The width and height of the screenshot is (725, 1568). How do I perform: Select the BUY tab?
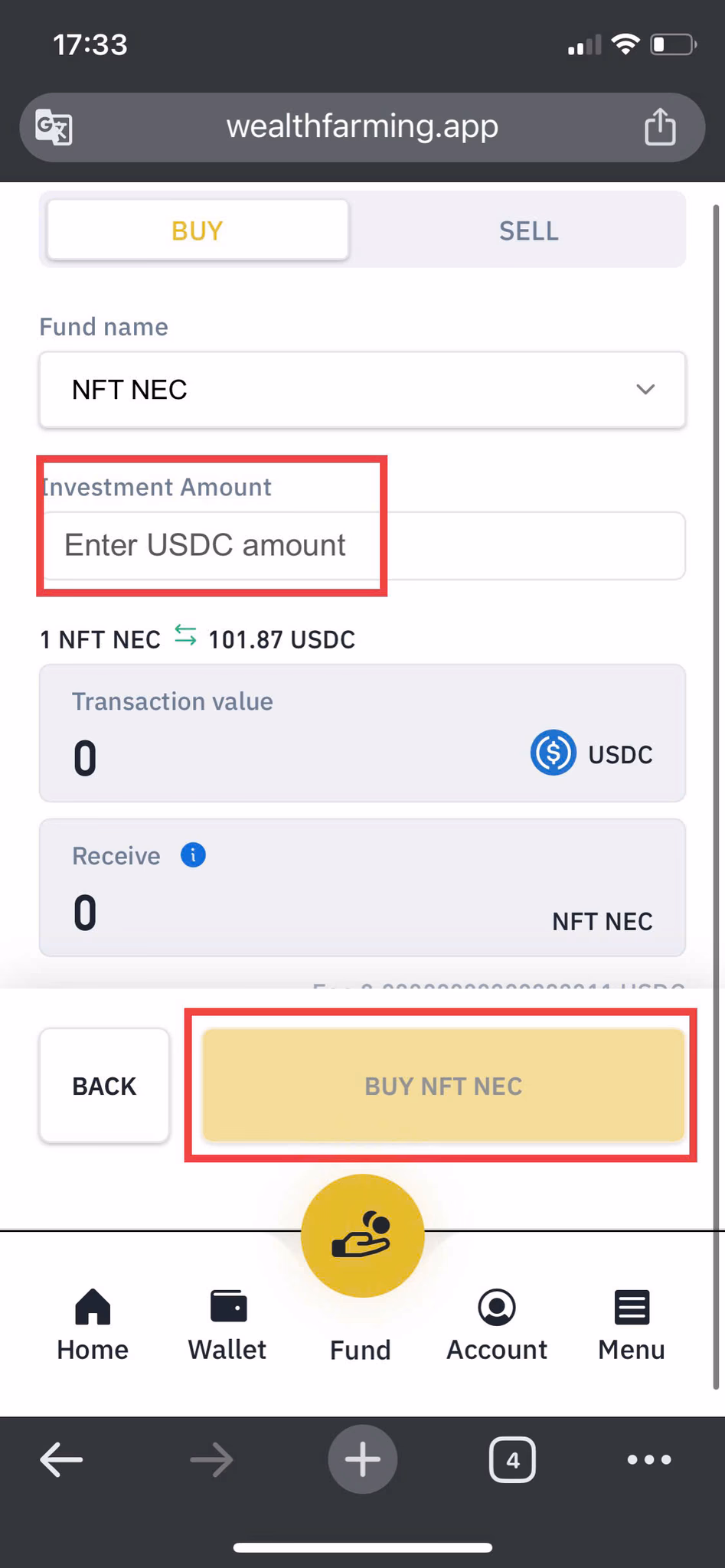pos(198,230)
